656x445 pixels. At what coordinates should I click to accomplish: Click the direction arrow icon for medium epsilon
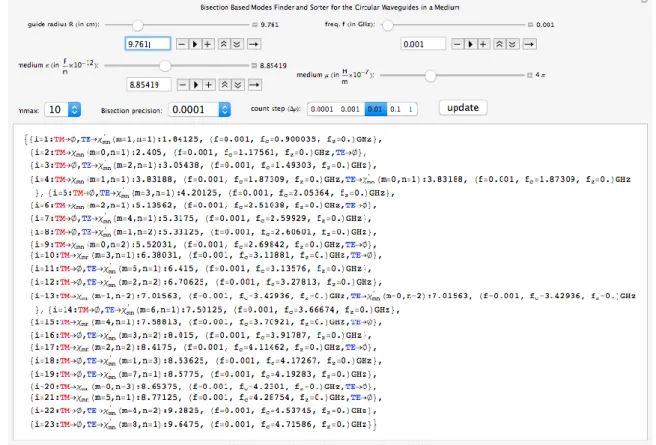[254, 85]
